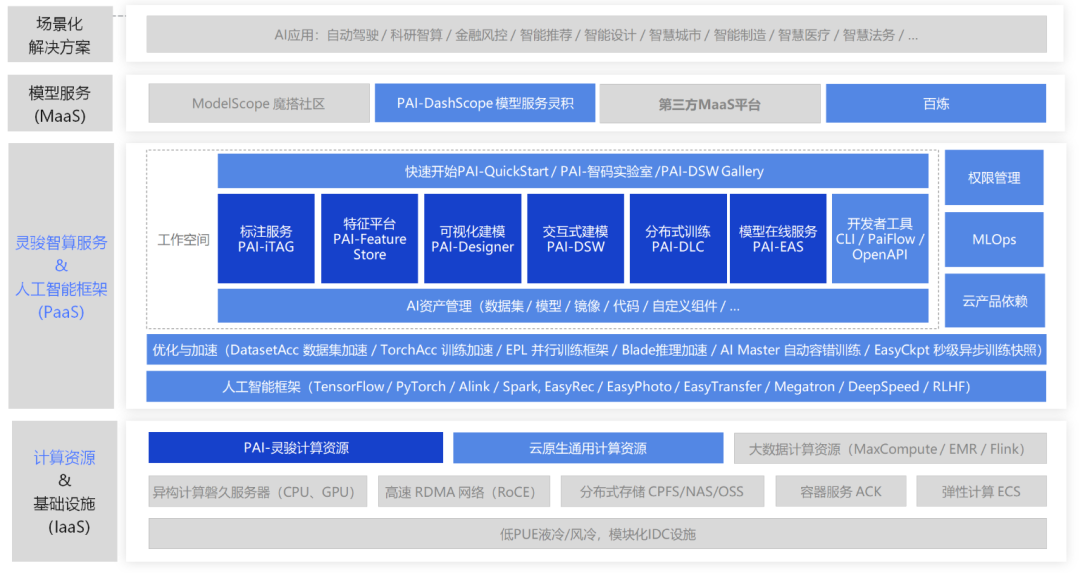
Task: Open the 百炼 block
Action: coord(936,103)
